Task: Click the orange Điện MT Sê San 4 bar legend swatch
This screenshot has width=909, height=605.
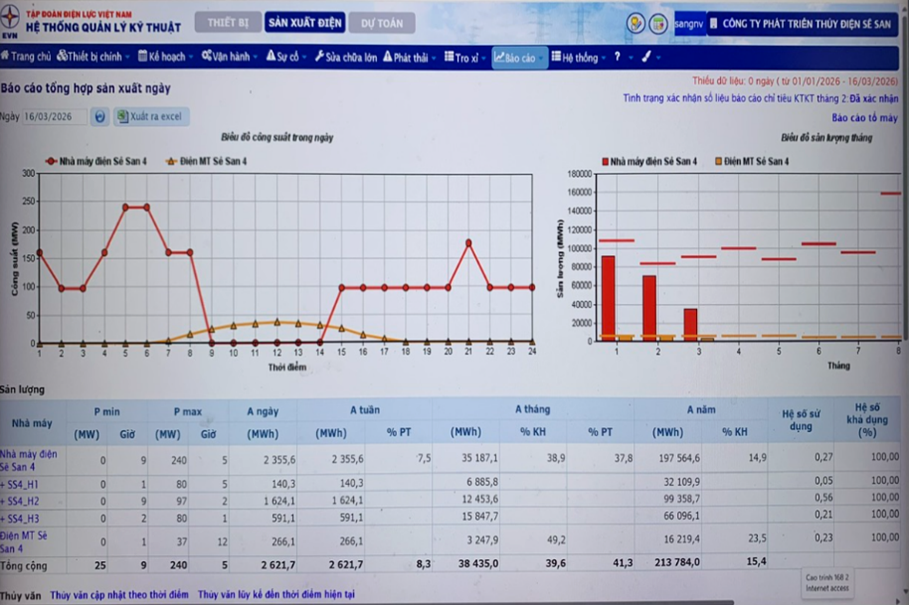Action: (x=718, y=161)
